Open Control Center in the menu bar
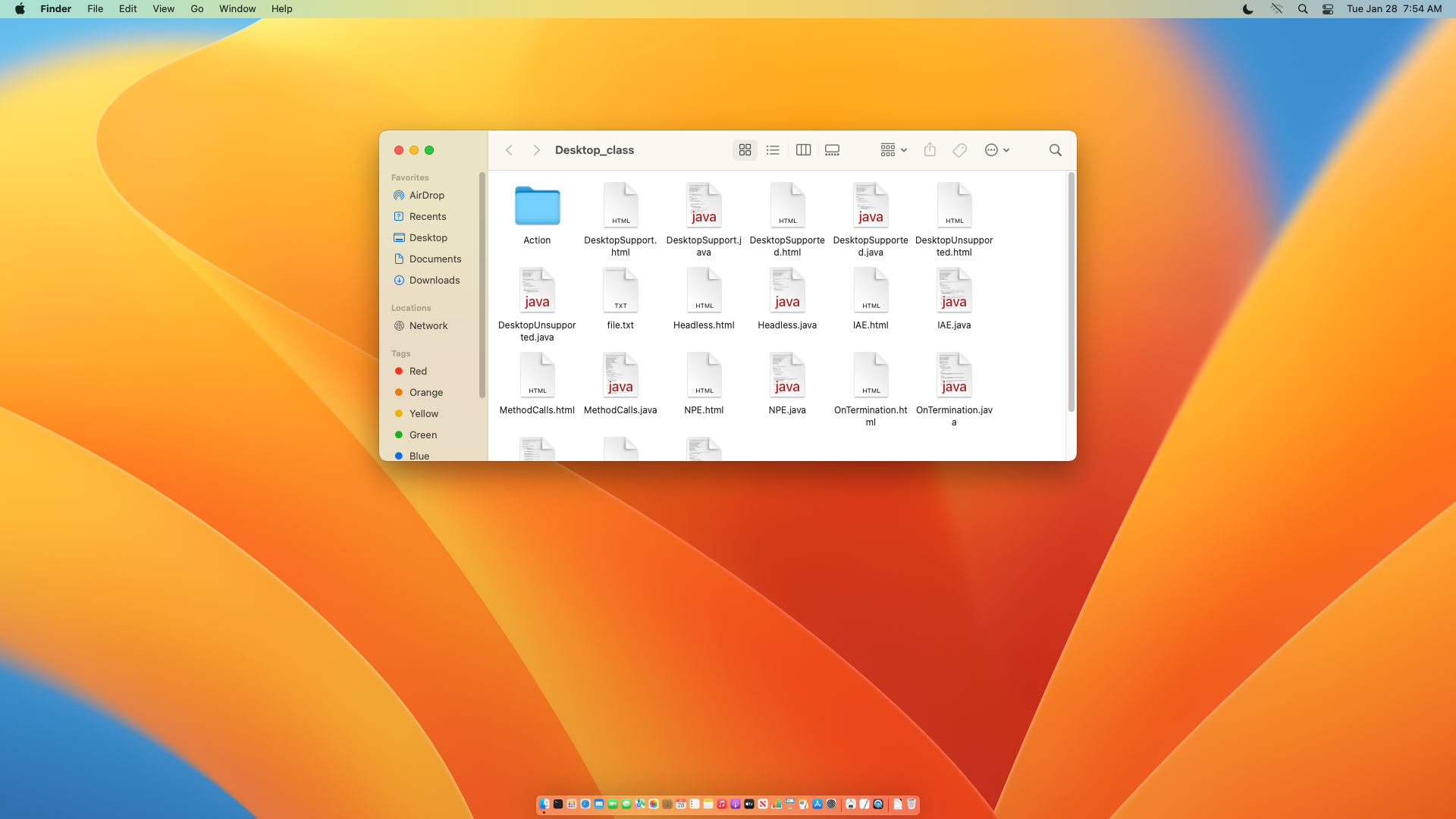This screenshot has width=1456, height=819. 1328,9
